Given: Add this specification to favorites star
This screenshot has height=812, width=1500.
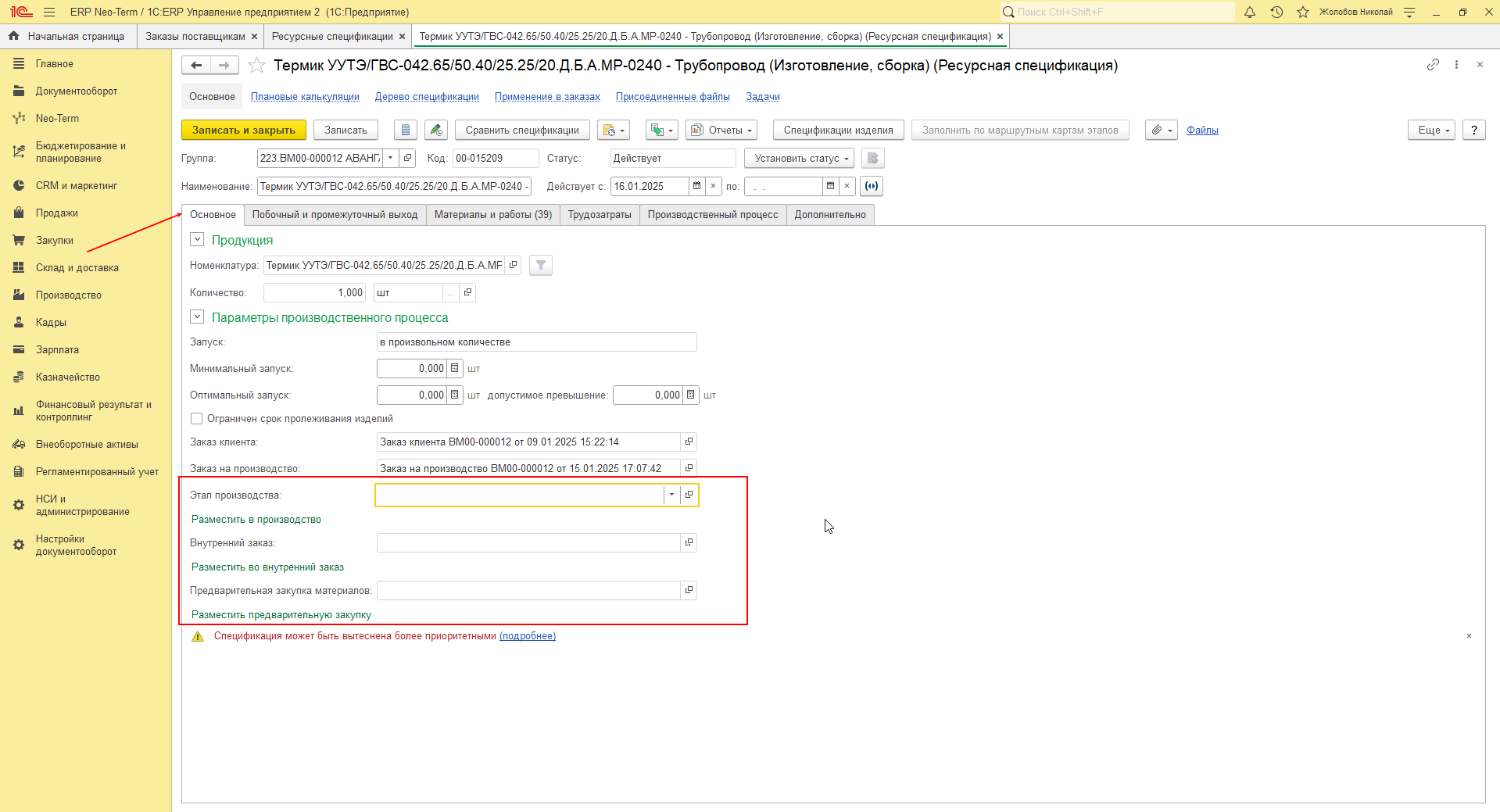Looking at the screenshot, I should tap(256, 66).
